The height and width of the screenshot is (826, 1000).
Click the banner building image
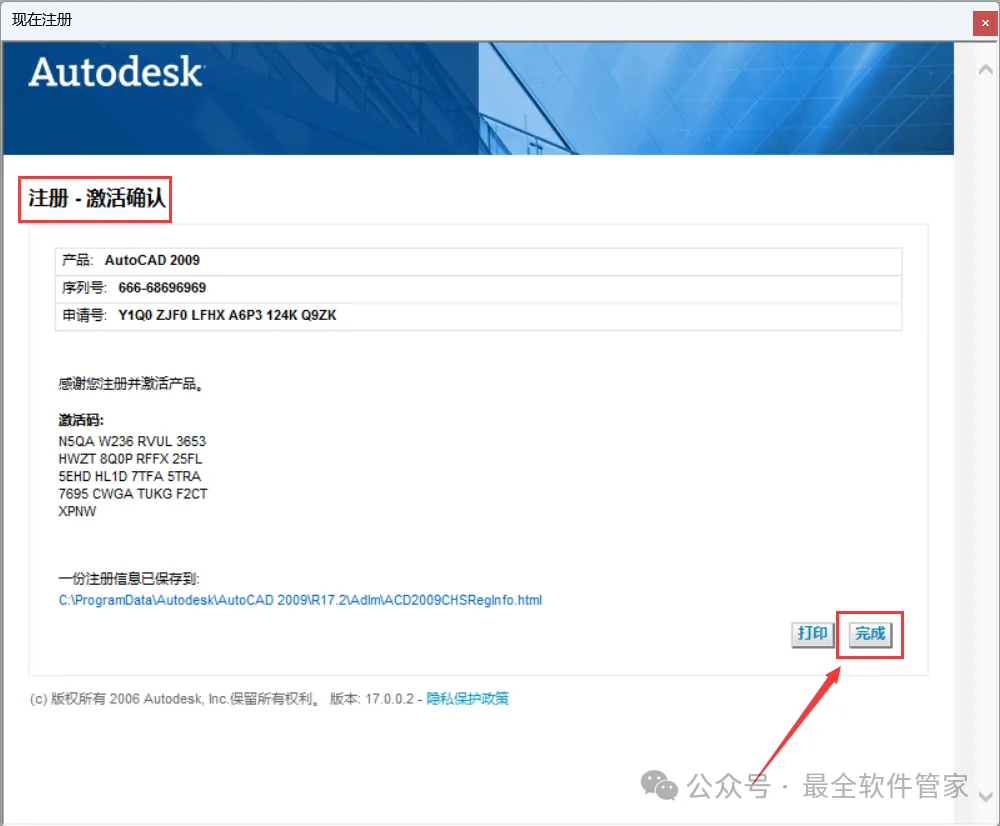pos(716,98)
